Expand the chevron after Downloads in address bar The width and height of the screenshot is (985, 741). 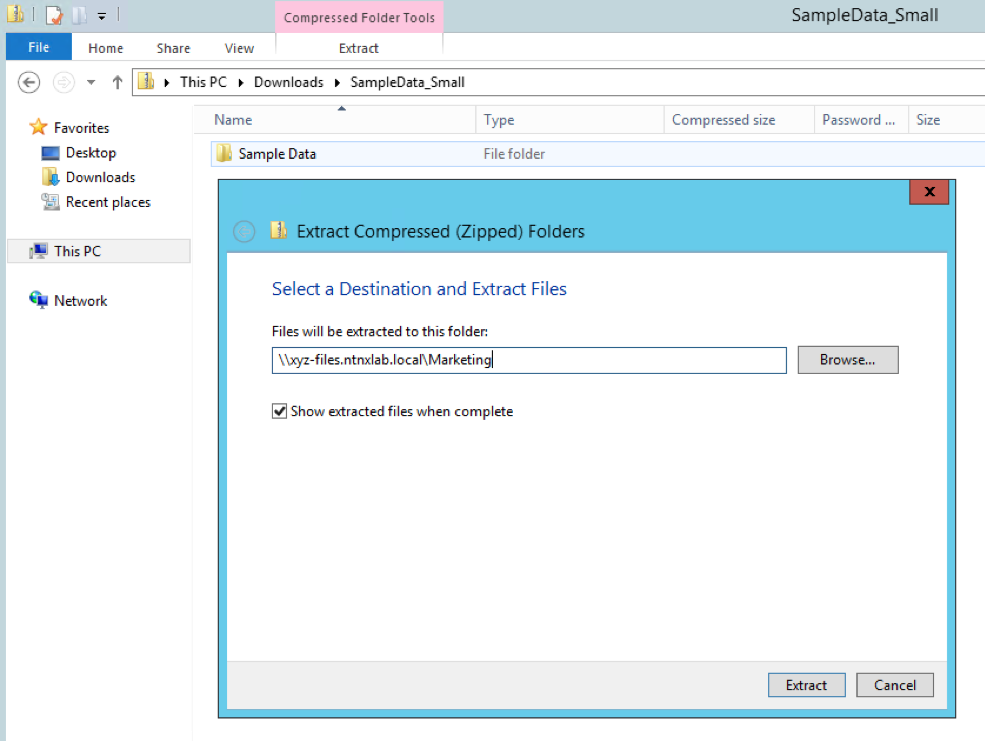[337, 82]
